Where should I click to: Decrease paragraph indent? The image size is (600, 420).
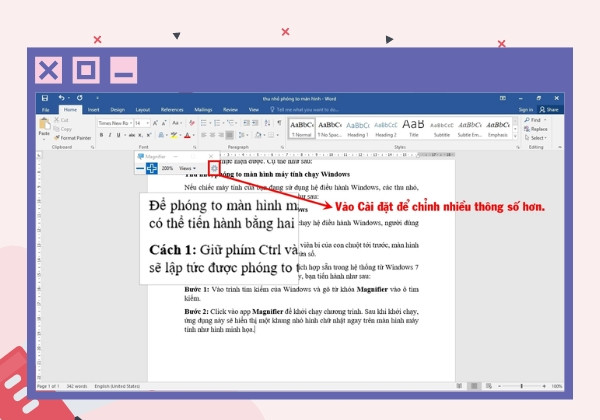pos(246,123)
